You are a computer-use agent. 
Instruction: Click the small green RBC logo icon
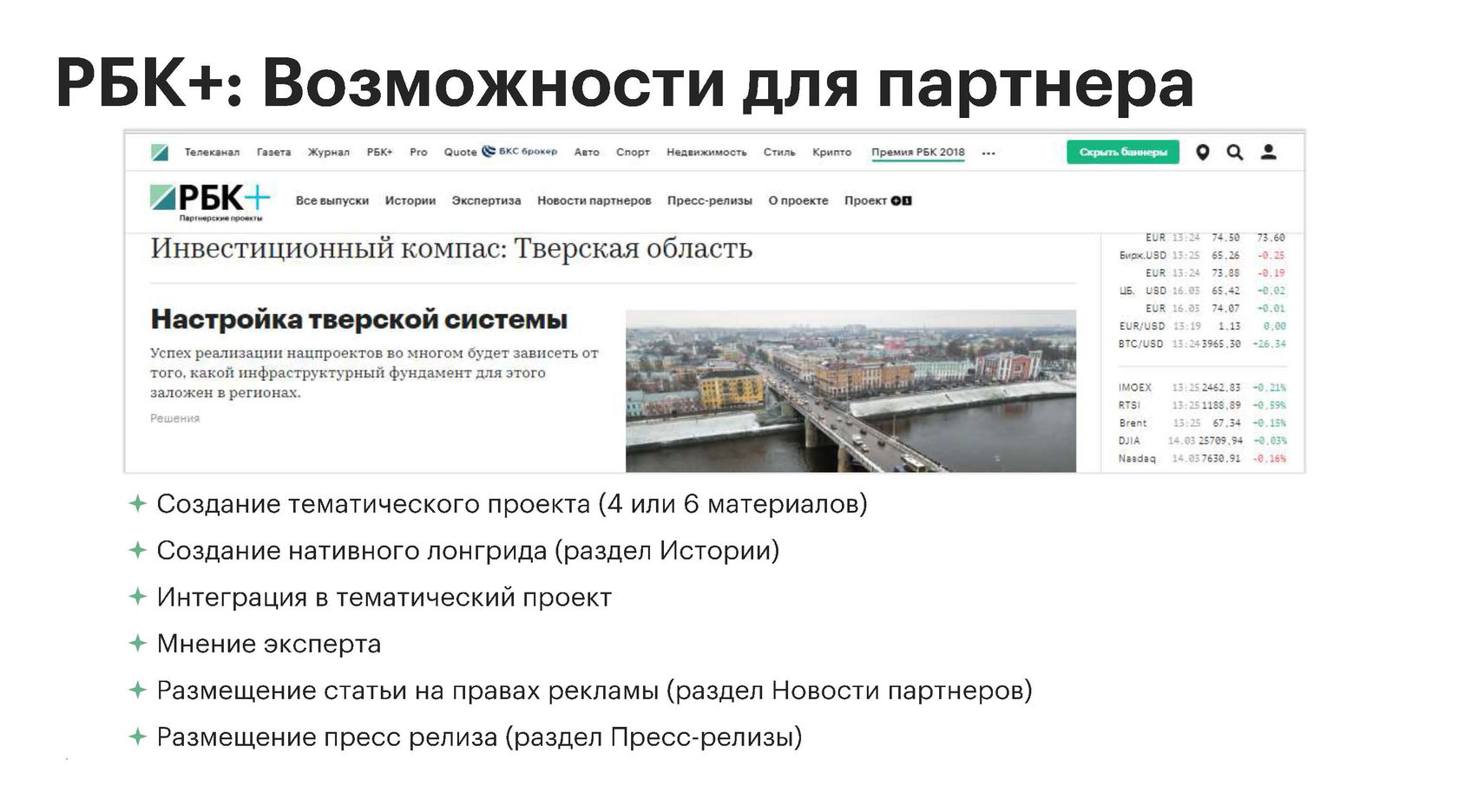(160, 153)
